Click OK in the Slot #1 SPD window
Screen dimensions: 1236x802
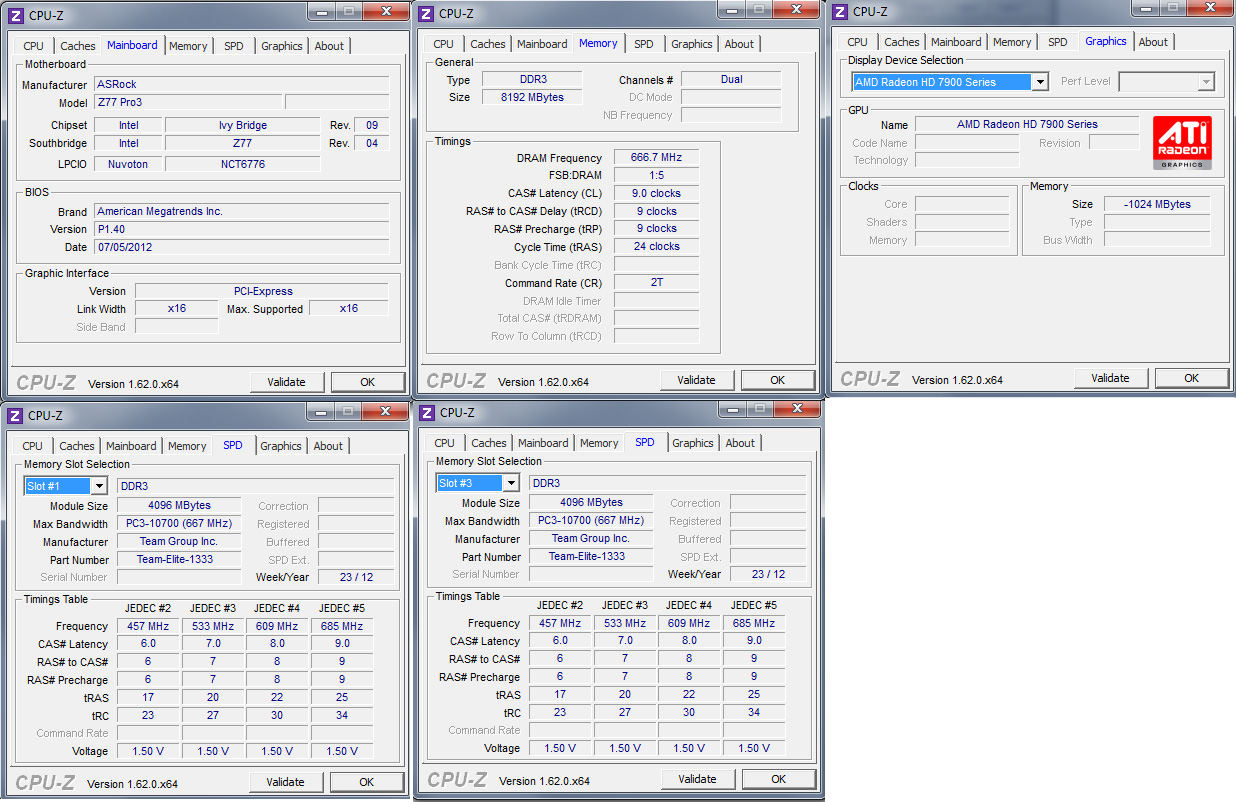[x=367, y=782]
